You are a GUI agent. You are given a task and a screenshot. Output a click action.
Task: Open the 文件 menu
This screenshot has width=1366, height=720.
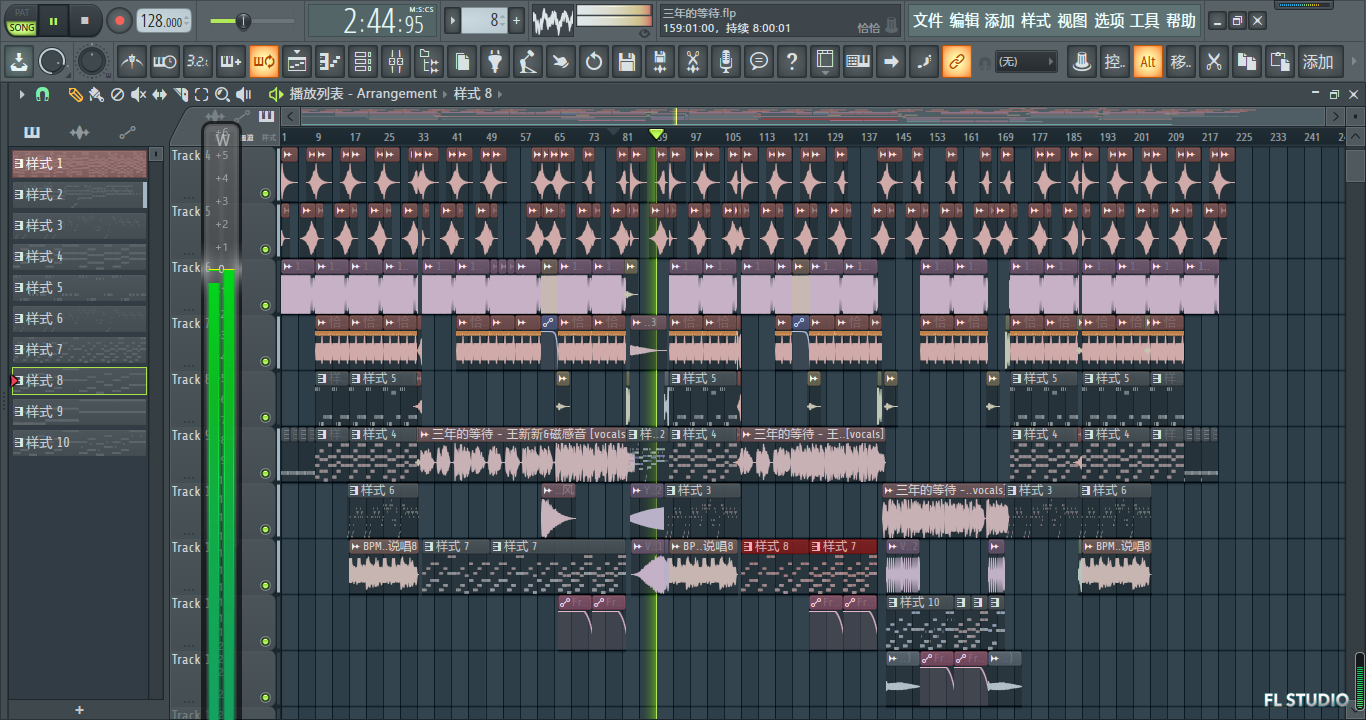click(x=928, y=21)
